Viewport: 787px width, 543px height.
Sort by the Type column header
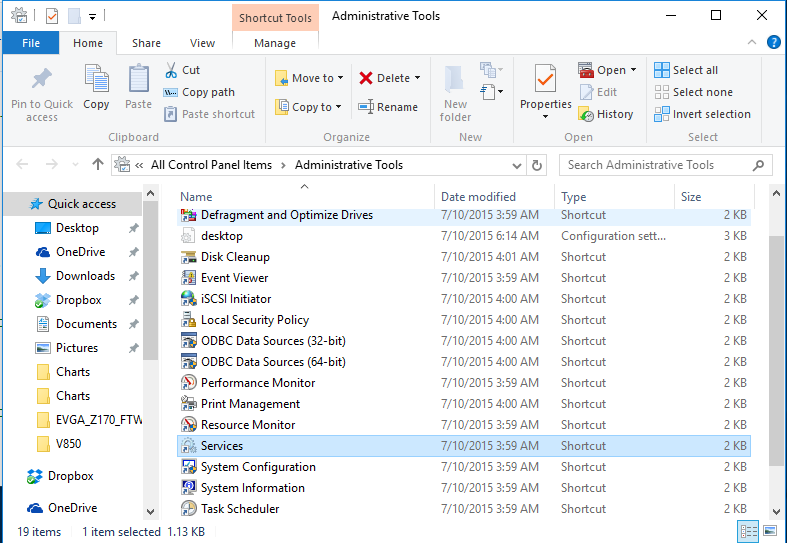click(615, 197)
